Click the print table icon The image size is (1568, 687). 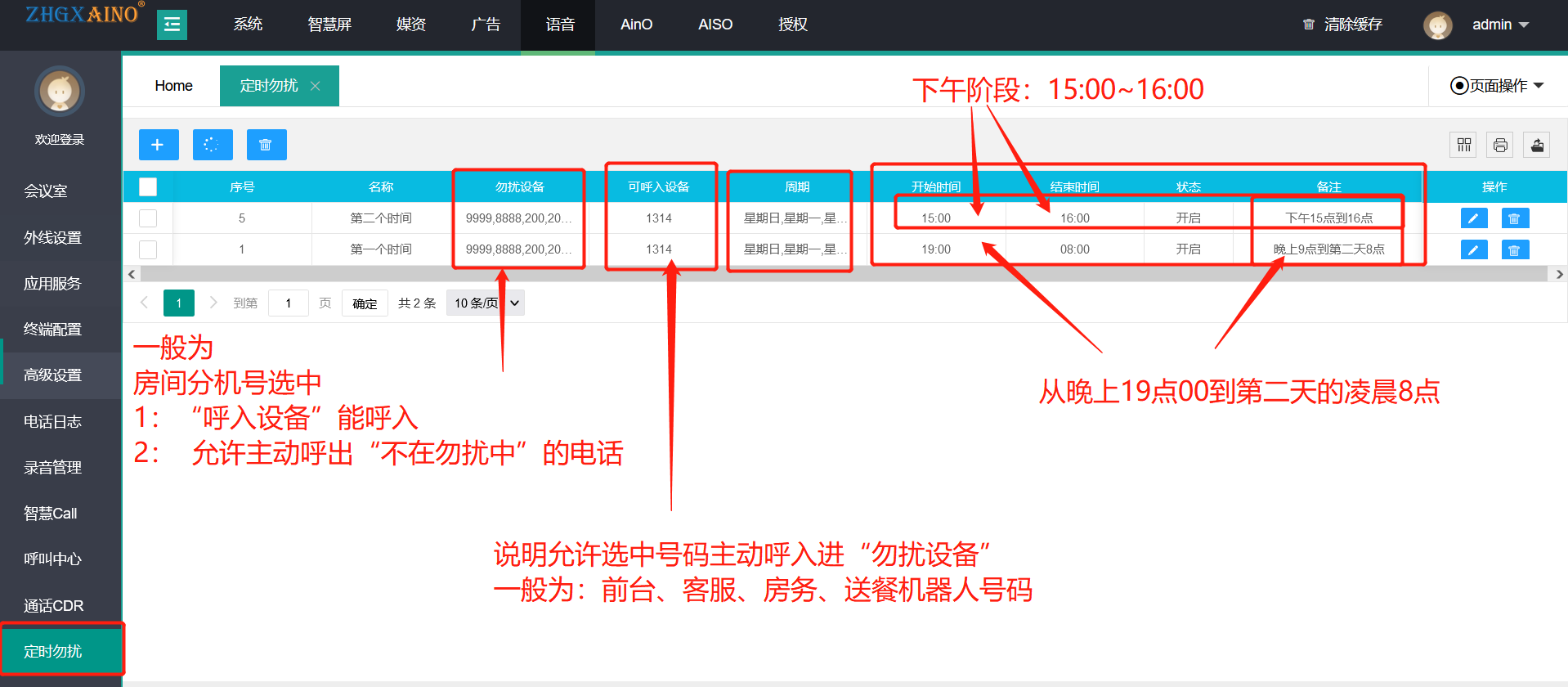pyautogui.click(x=1499, y=145)
